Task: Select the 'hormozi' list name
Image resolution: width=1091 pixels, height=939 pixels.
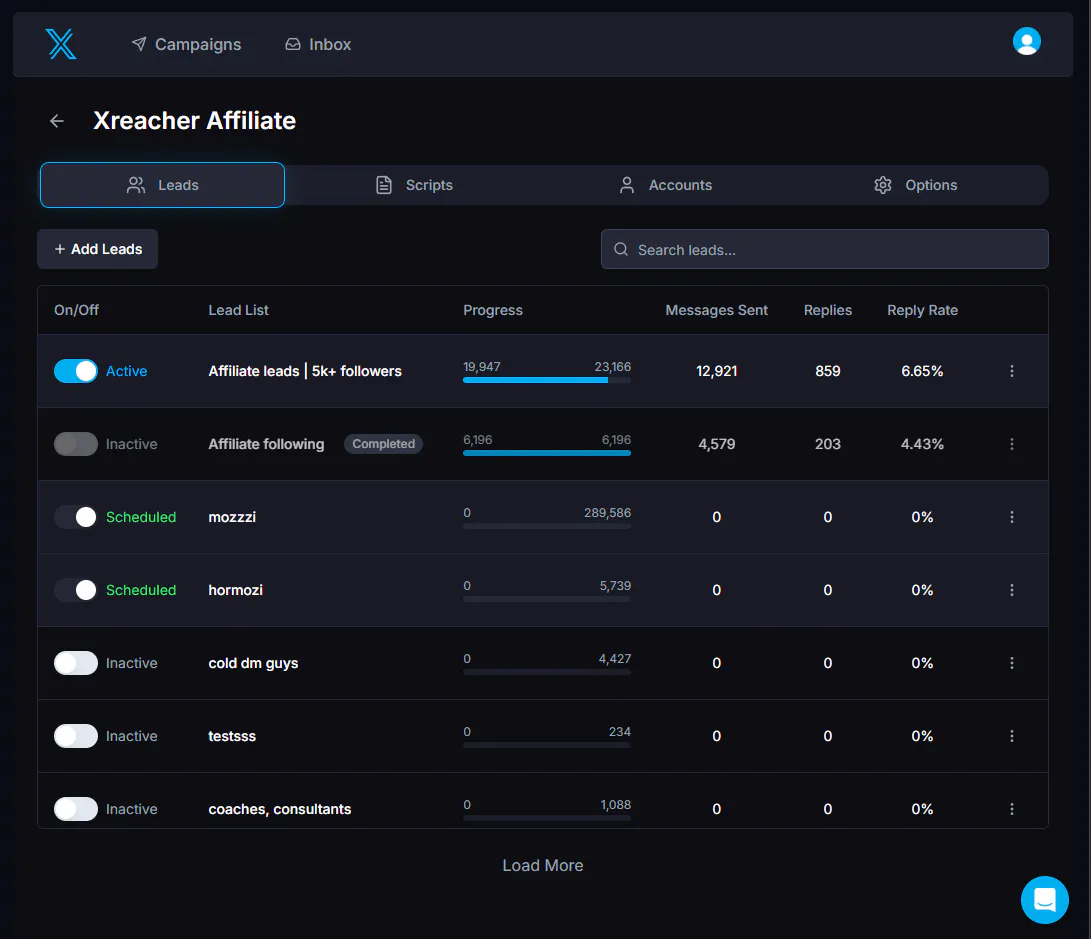Action: pos(235,590)
